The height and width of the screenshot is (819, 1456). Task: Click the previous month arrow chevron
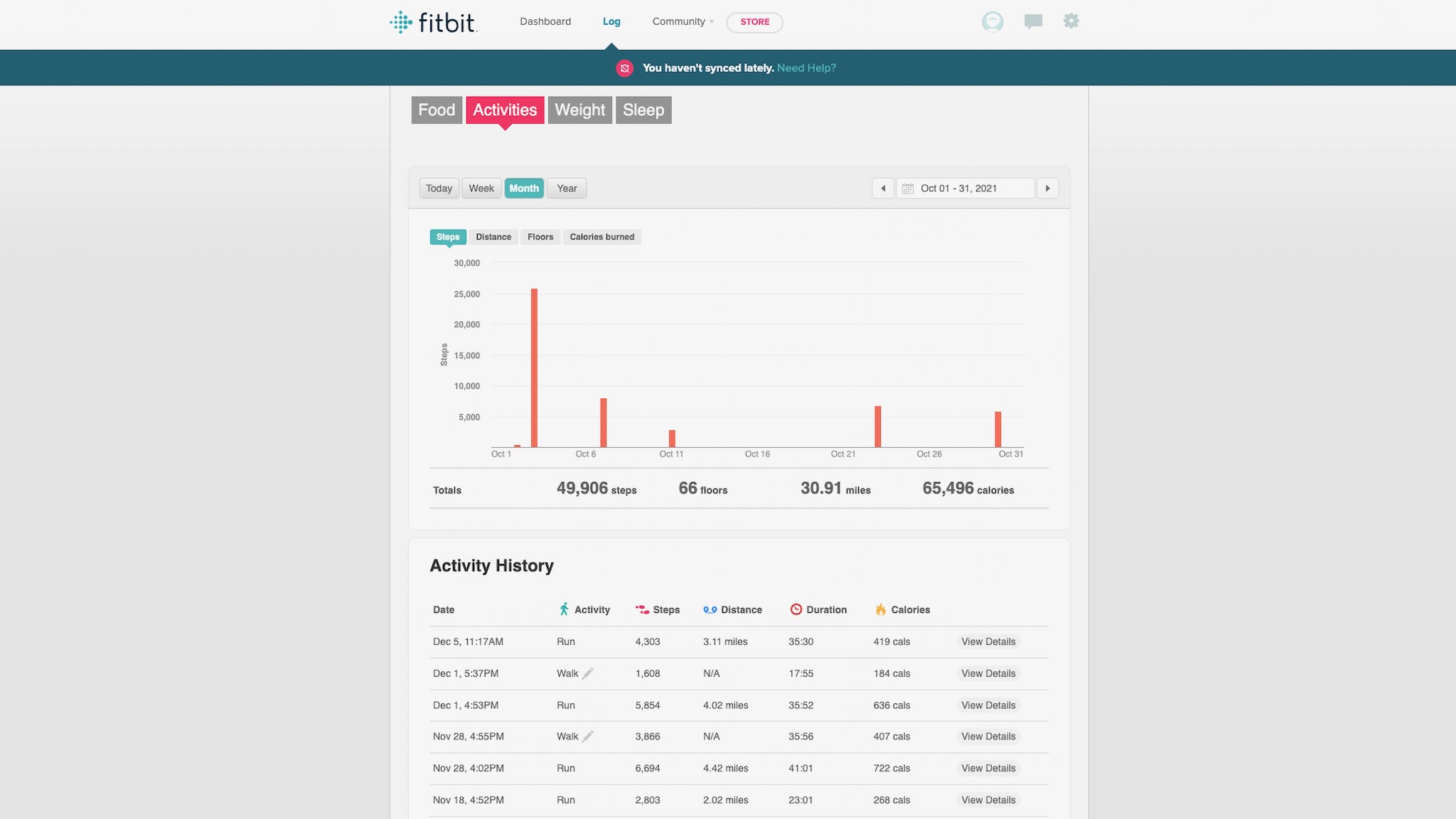[x=883, y=188]
